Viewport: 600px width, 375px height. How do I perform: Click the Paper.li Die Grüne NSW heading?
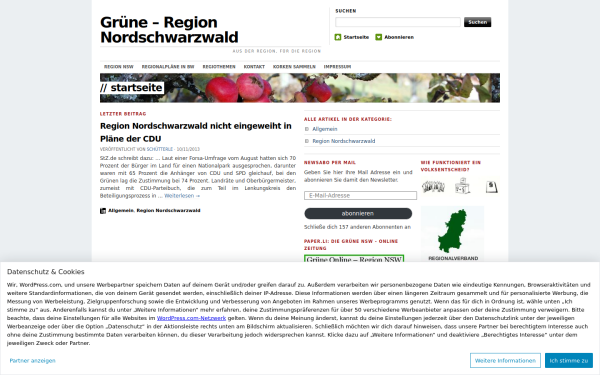(351, 245)
